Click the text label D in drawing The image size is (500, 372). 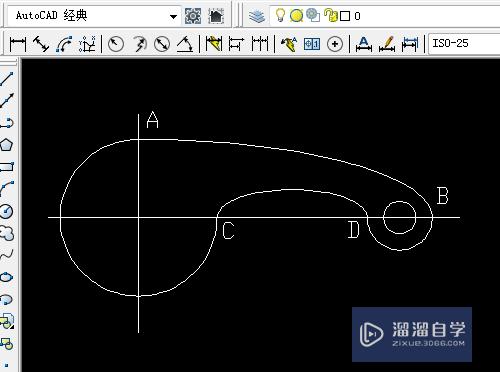pyautogui.click(x=354, y=229)
